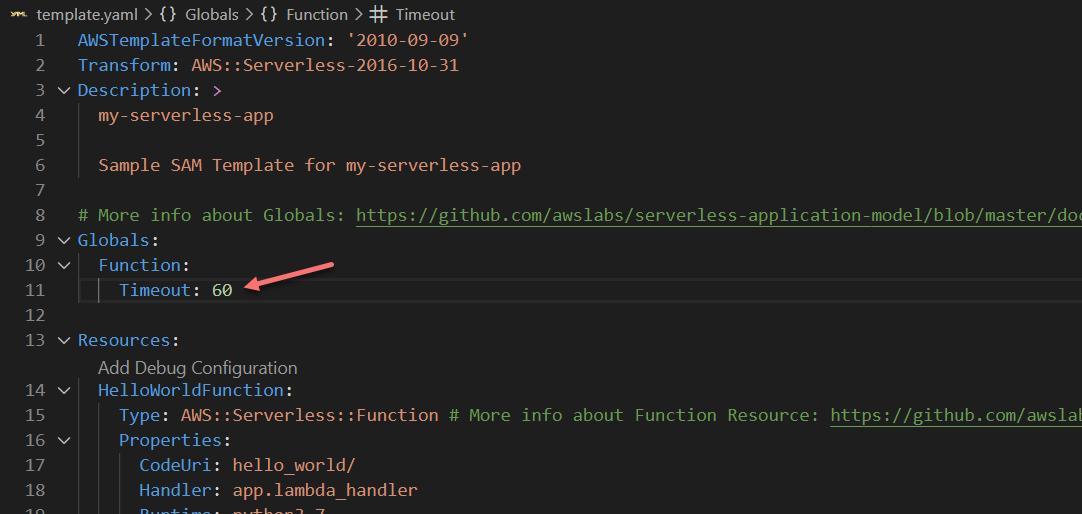1082x514 pixels.
Task: Collapse the Resources section fold arrow
Action: click(x=64, y=340)
